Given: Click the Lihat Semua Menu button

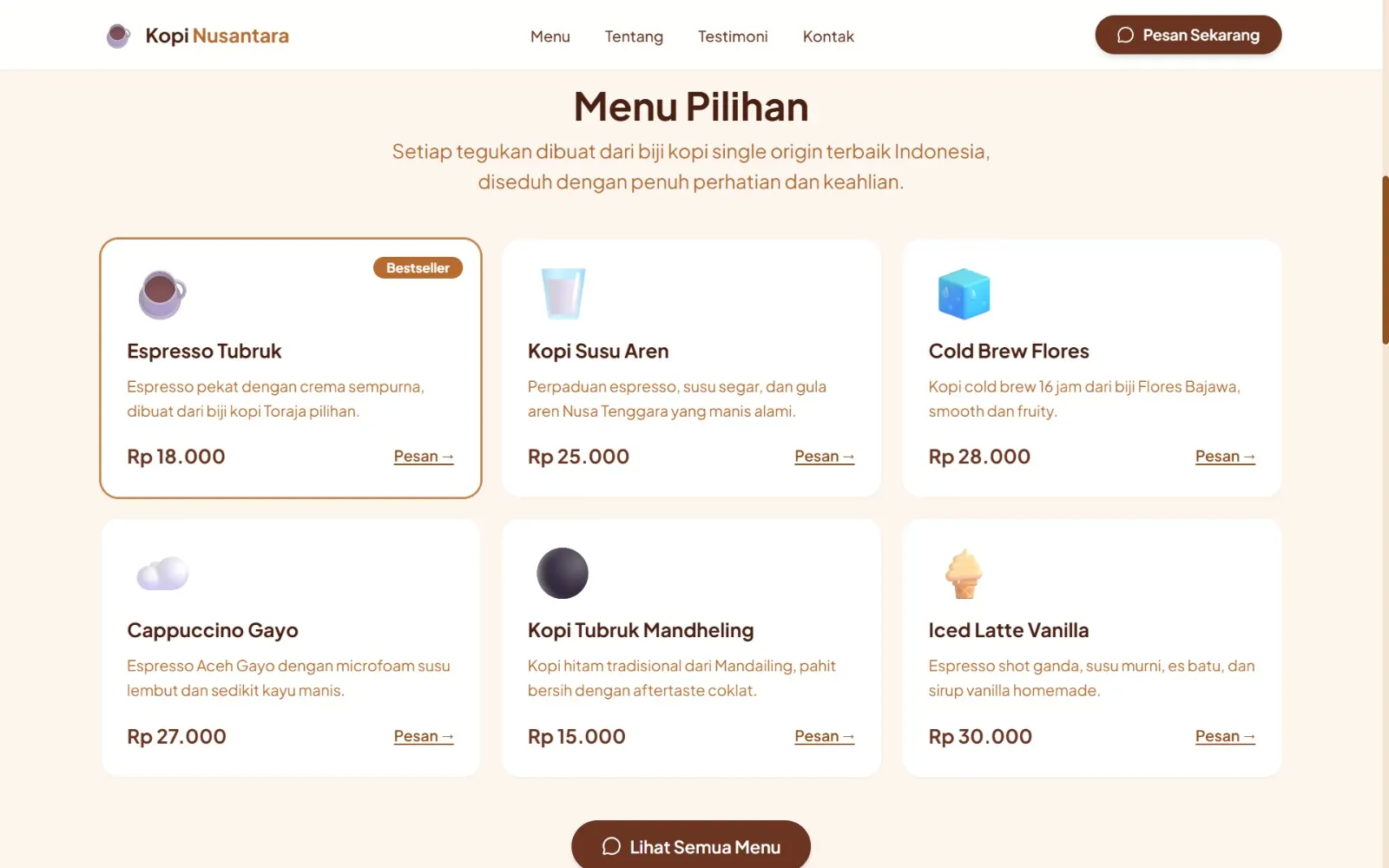Looking at the screenshot, I should pos(690,846).
